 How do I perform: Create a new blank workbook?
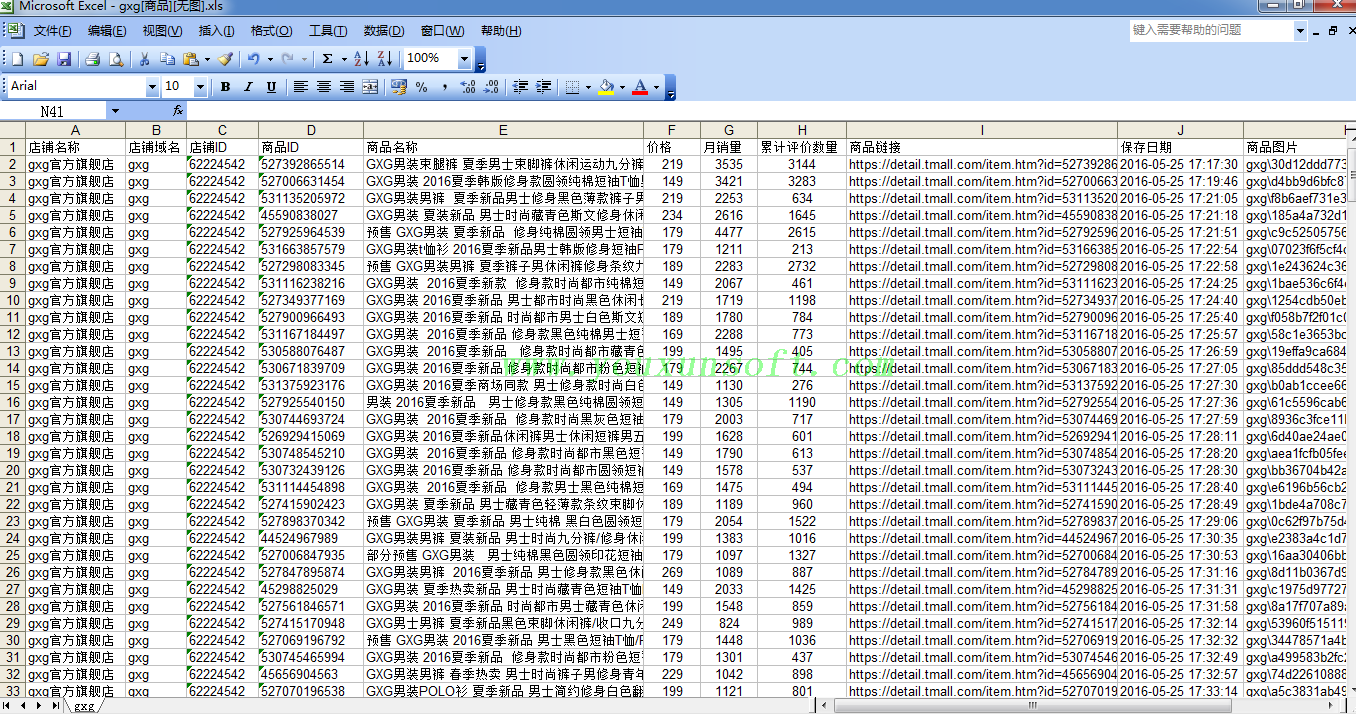click(x=17, y=59)
